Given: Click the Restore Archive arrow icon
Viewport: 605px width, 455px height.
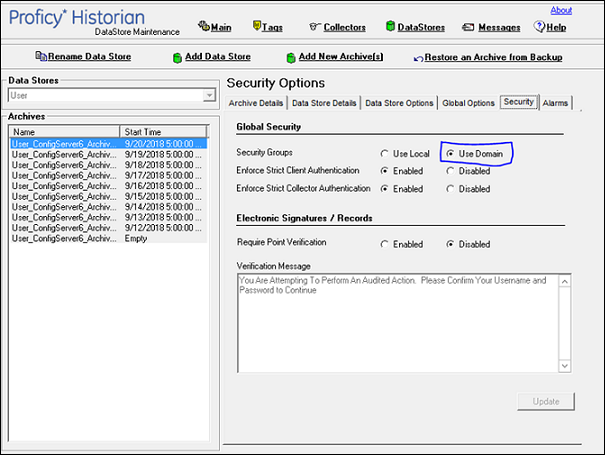Looking at the screenshot, I should (418, 59).
